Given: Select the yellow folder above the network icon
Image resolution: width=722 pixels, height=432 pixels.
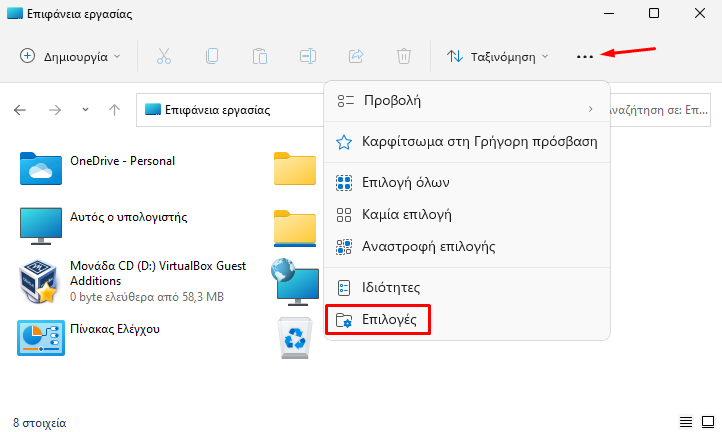Looking at the screenshot, I should click(x=295, y=228).
